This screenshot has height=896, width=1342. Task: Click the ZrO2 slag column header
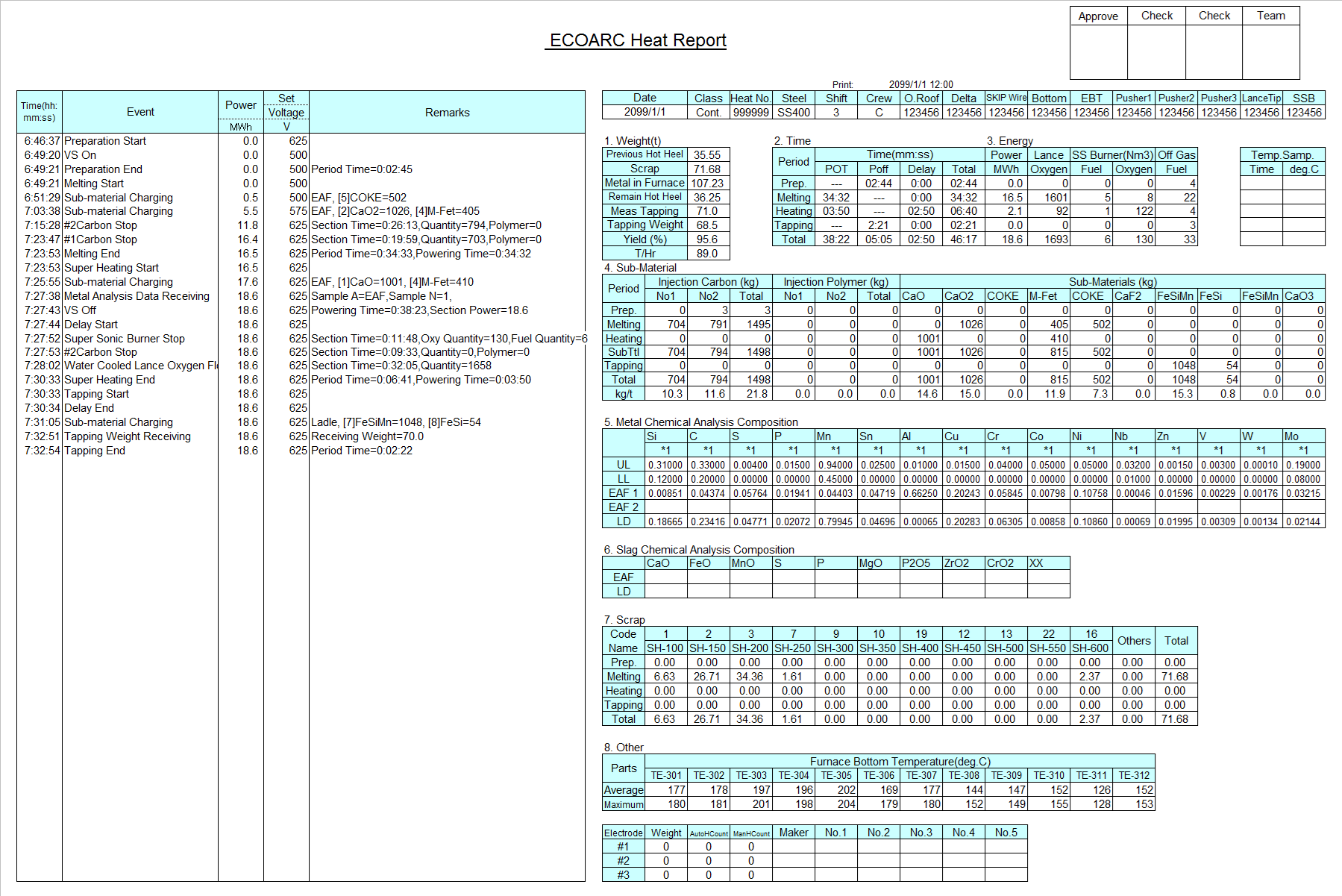point(964,563)
